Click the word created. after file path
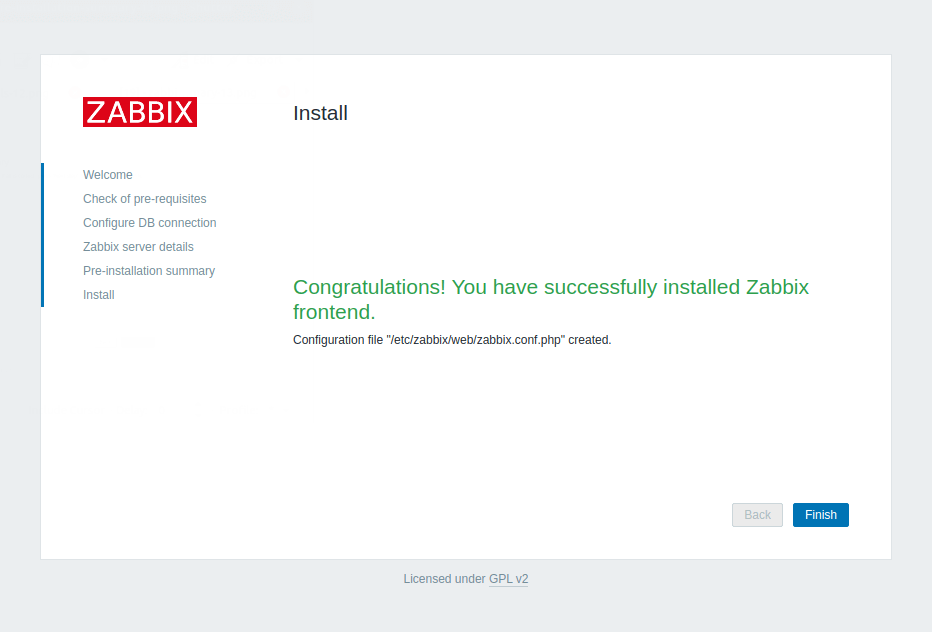Image resolution: width=932 pixels, height=632 pixels. coord(590,340)
